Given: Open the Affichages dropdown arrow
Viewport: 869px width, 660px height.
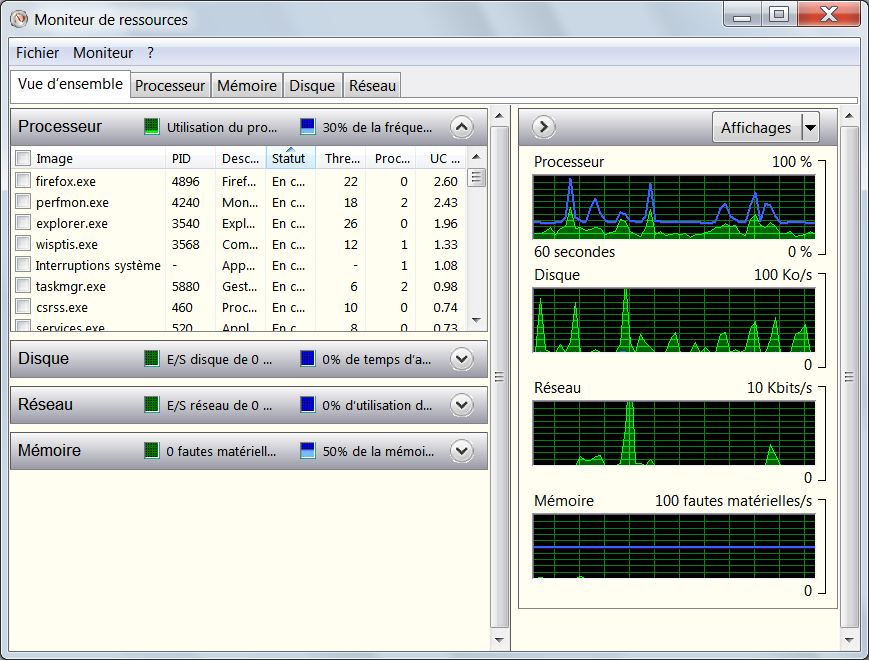Looking at the screenshot, I should click(x=810, y=127).
